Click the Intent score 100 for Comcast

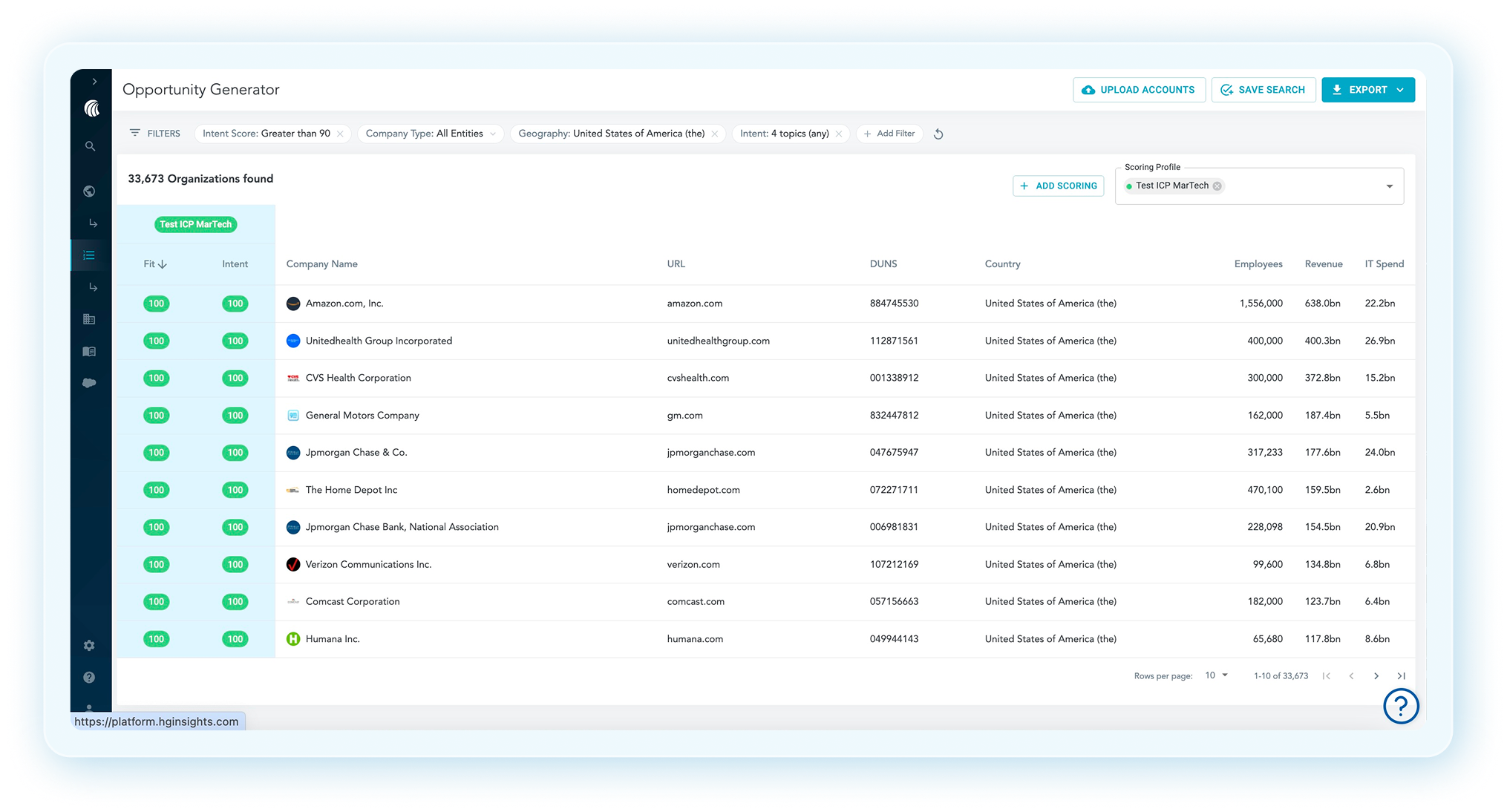(235, 602)
